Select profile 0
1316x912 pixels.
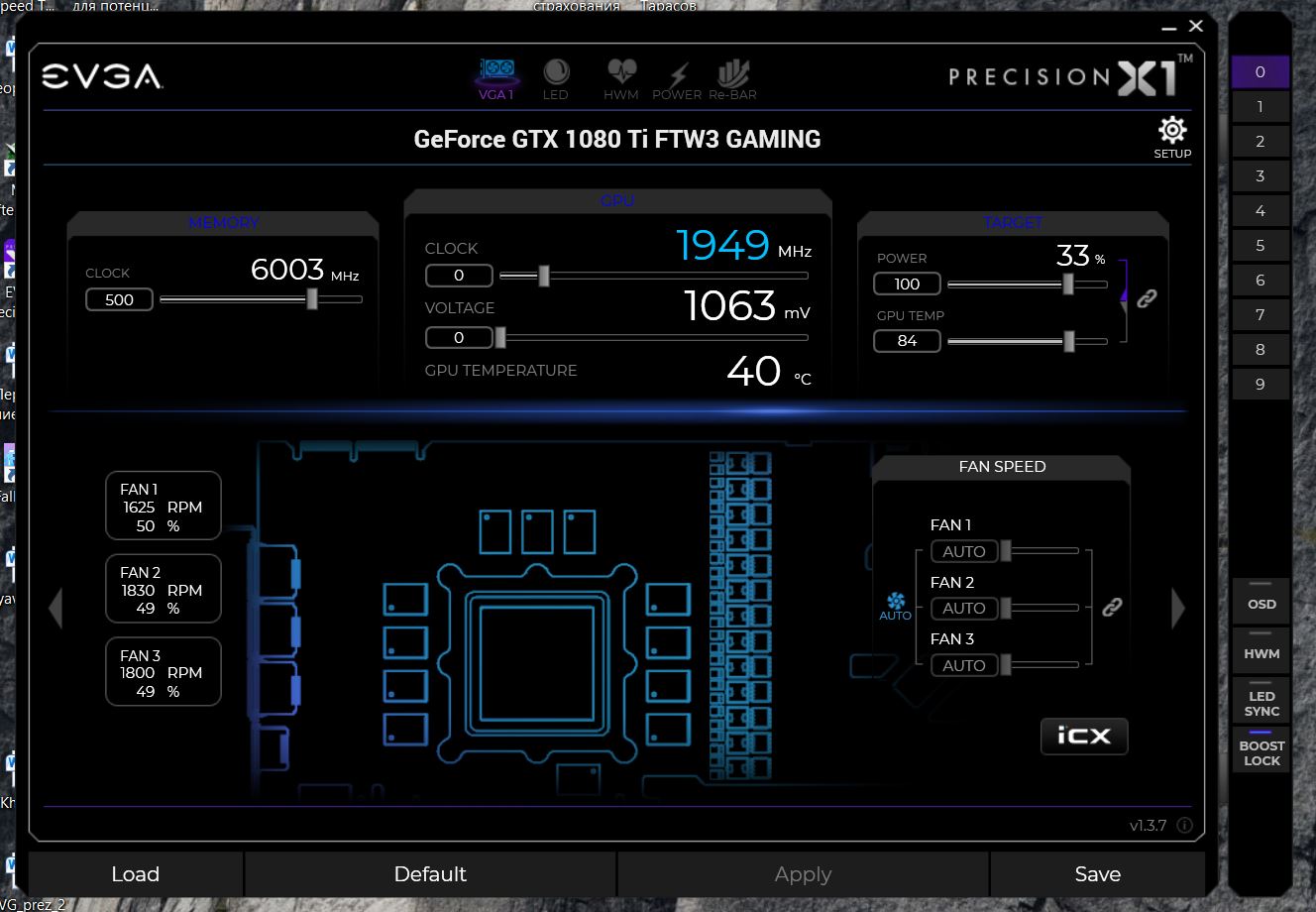(1261, 71)
